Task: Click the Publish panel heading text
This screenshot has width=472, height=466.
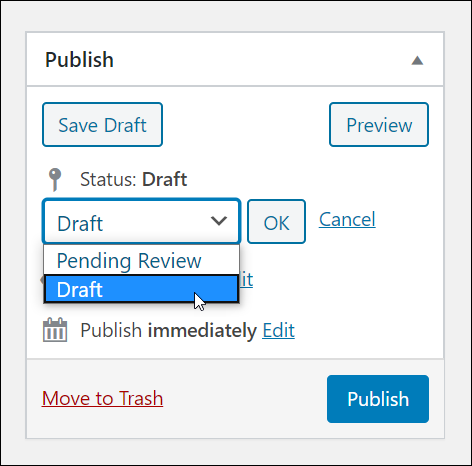Action: (x=79, y=60)
